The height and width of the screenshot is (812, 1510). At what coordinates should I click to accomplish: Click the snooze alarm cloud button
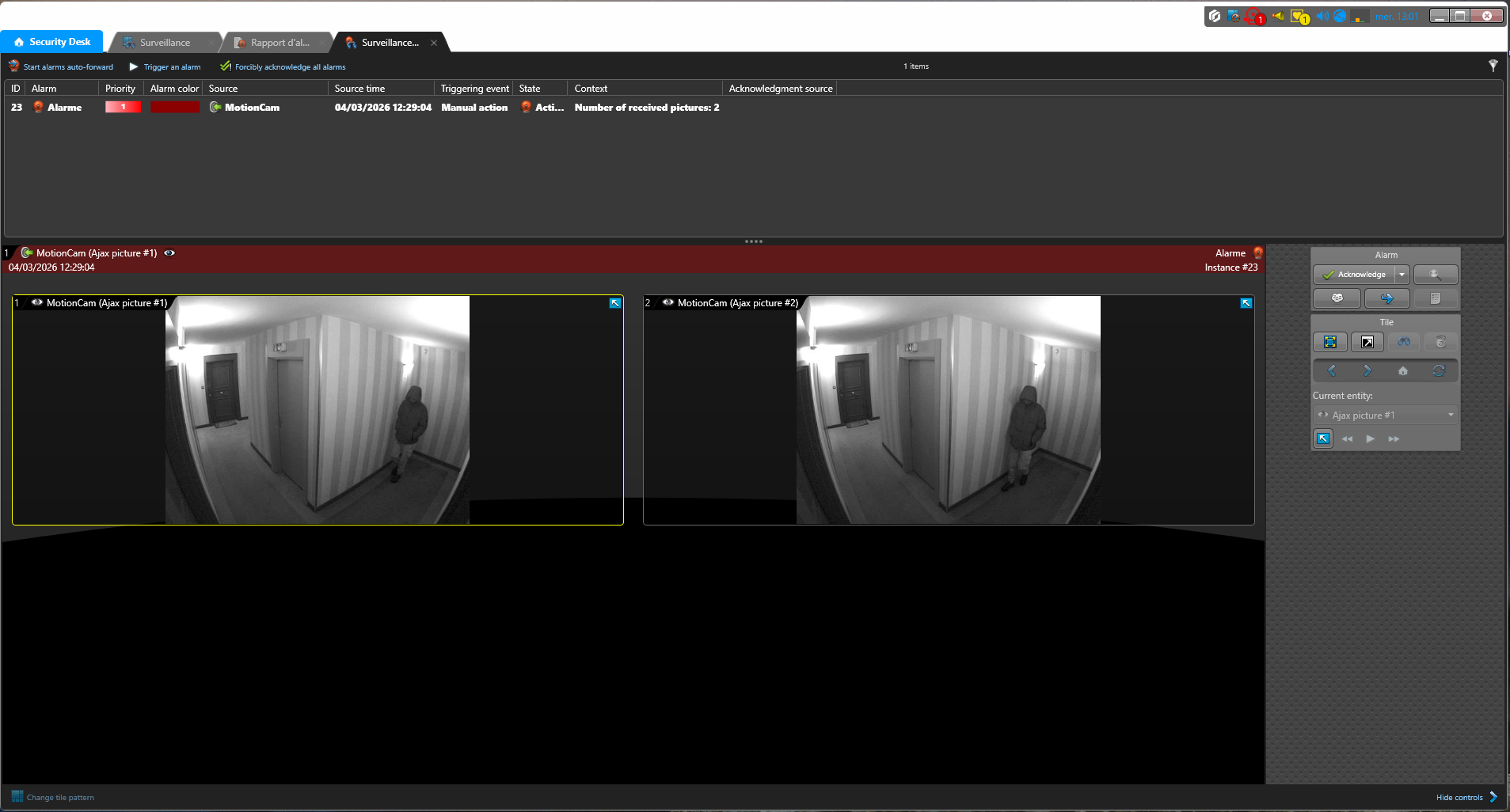[x=1337, y=298]
